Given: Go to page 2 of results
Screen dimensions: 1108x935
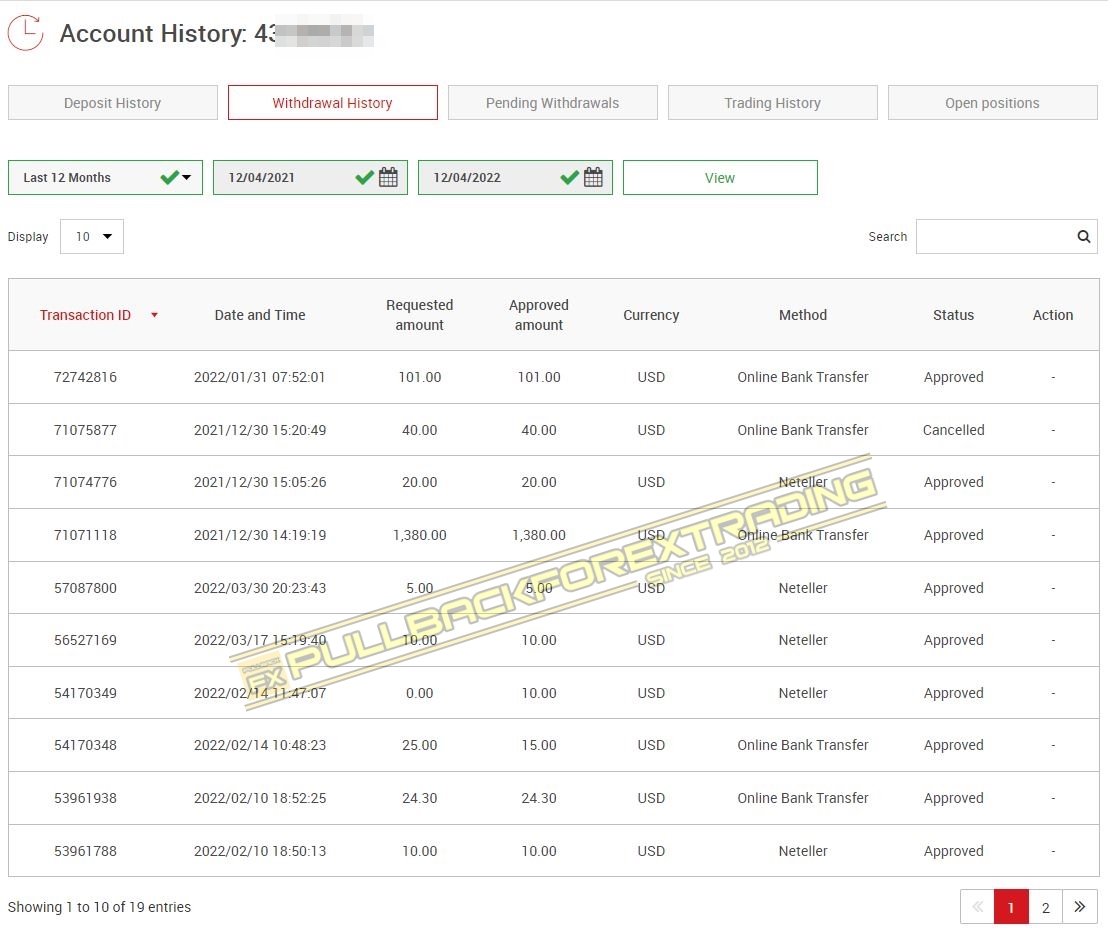Looking at the screenshot, I should tap(1045, 907).
